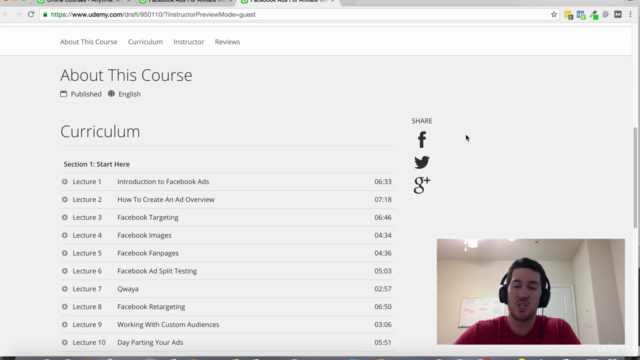The width and height of the screenshot is (640, 360).
Task: Switch to first browser tab
Action: [84, 2]
